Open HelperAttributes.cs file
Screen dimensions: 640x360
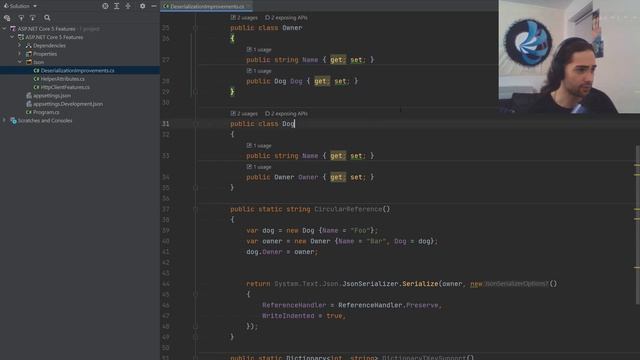62,79
